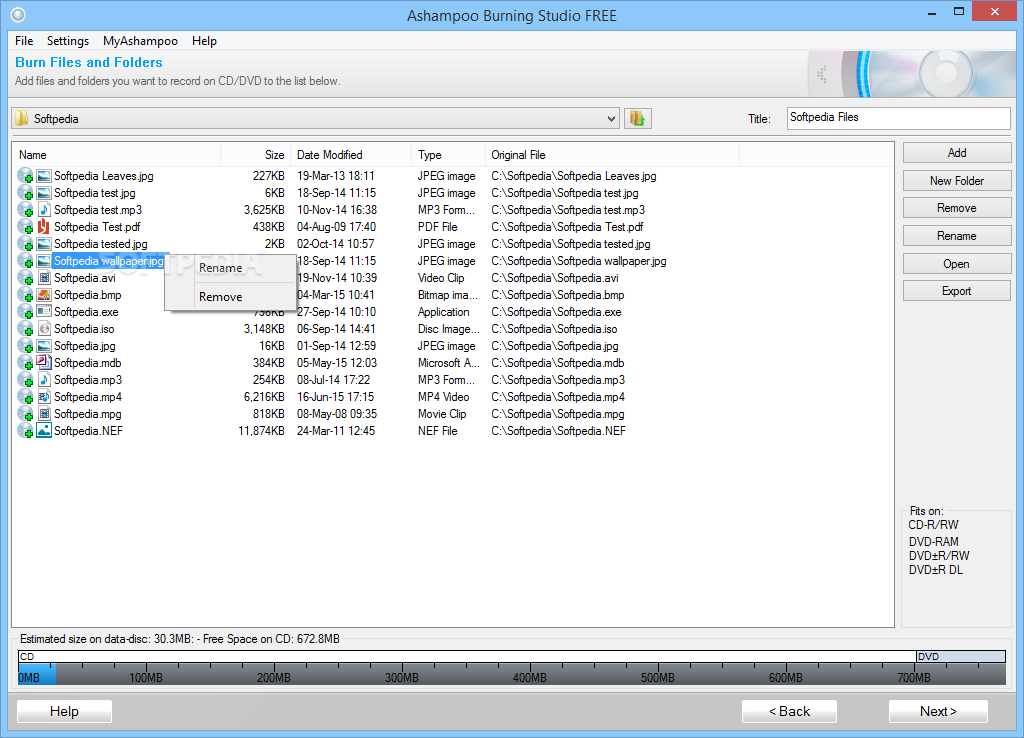The image size is (1024, 738).
Task: Sort the list by the Type column
Action: point(448,155)
